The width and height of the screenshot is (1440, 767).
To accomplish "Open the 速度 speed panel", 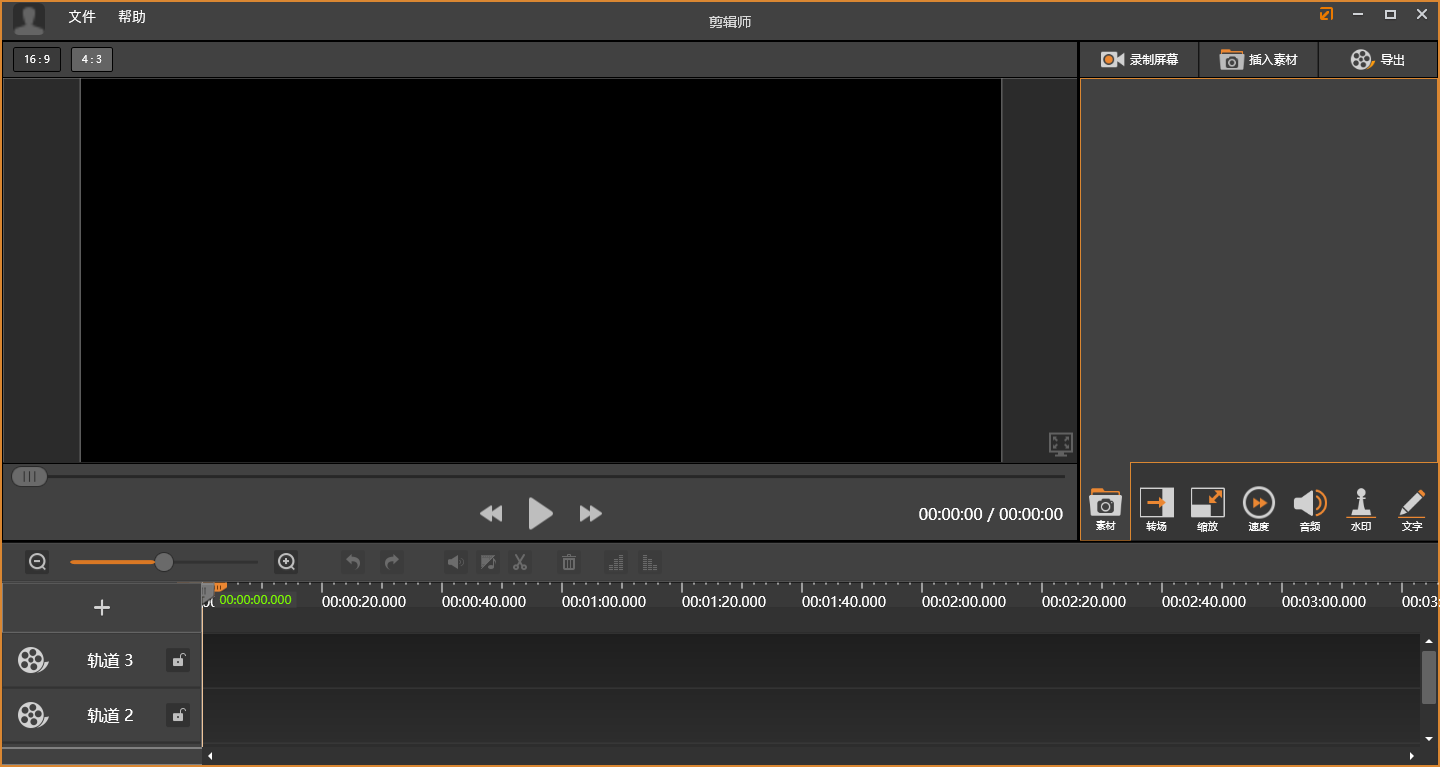I will tap(1258, 508).
